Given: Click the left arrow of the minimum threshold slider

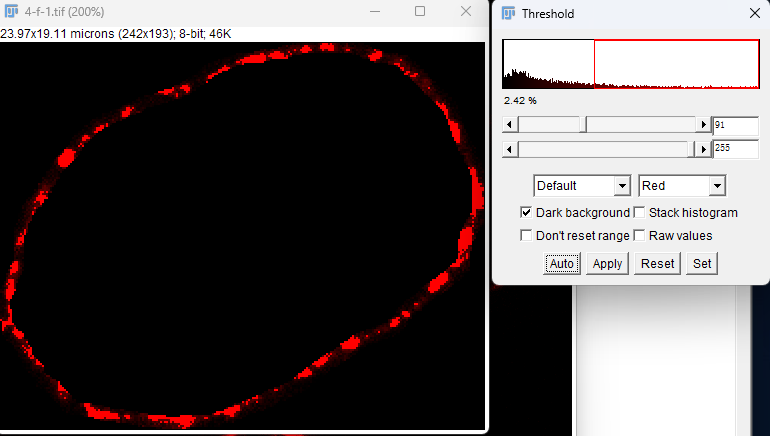Looking at the screenshot, I should point(510,125).
